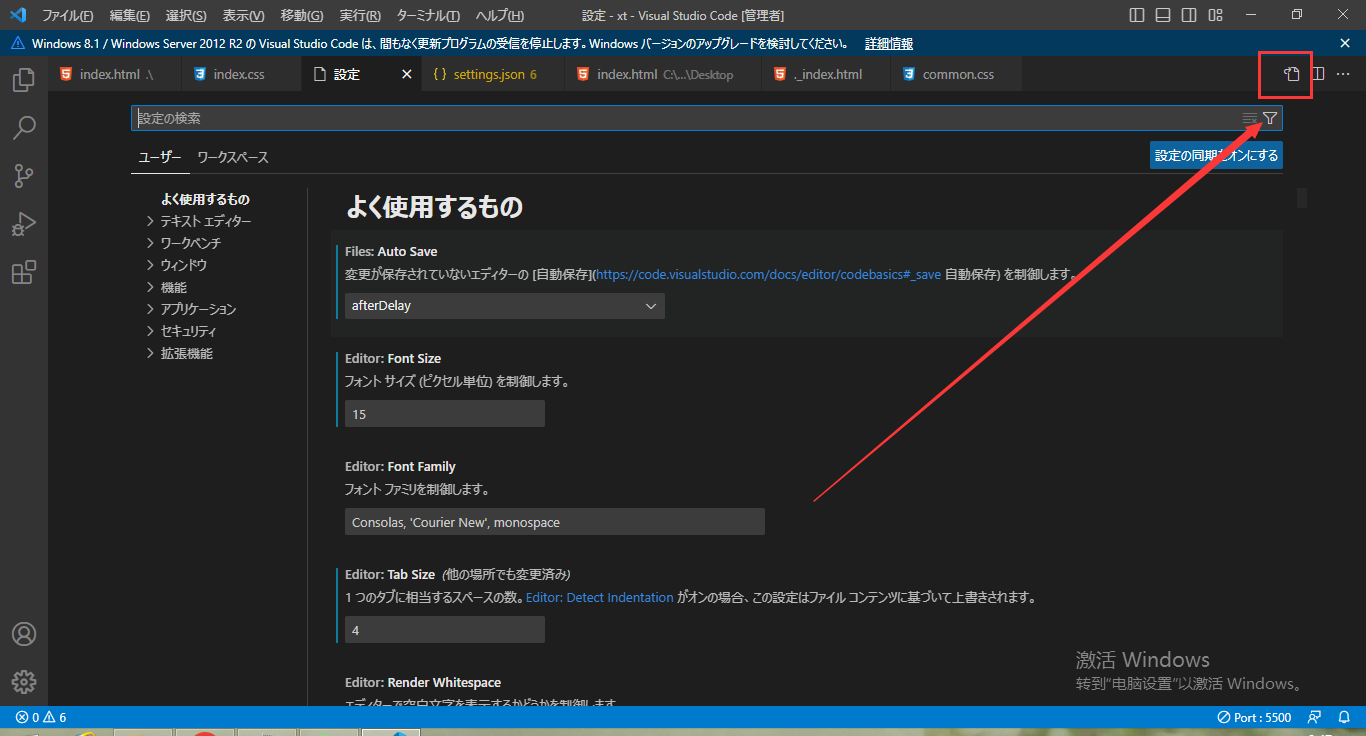Select よく使用するもの in the settings tree

click(x=205, y=199)
